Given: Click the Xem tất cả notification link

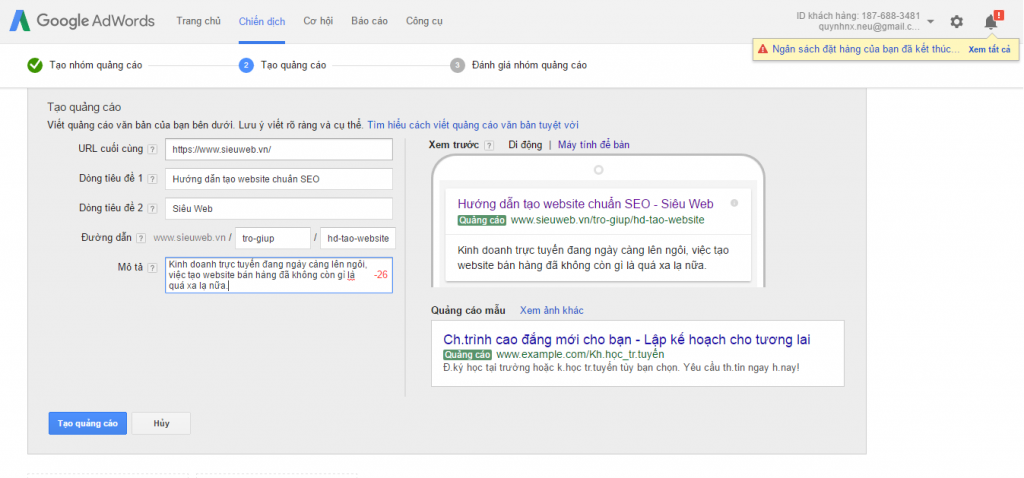Looking at the screenshot, I should [989, 49].
